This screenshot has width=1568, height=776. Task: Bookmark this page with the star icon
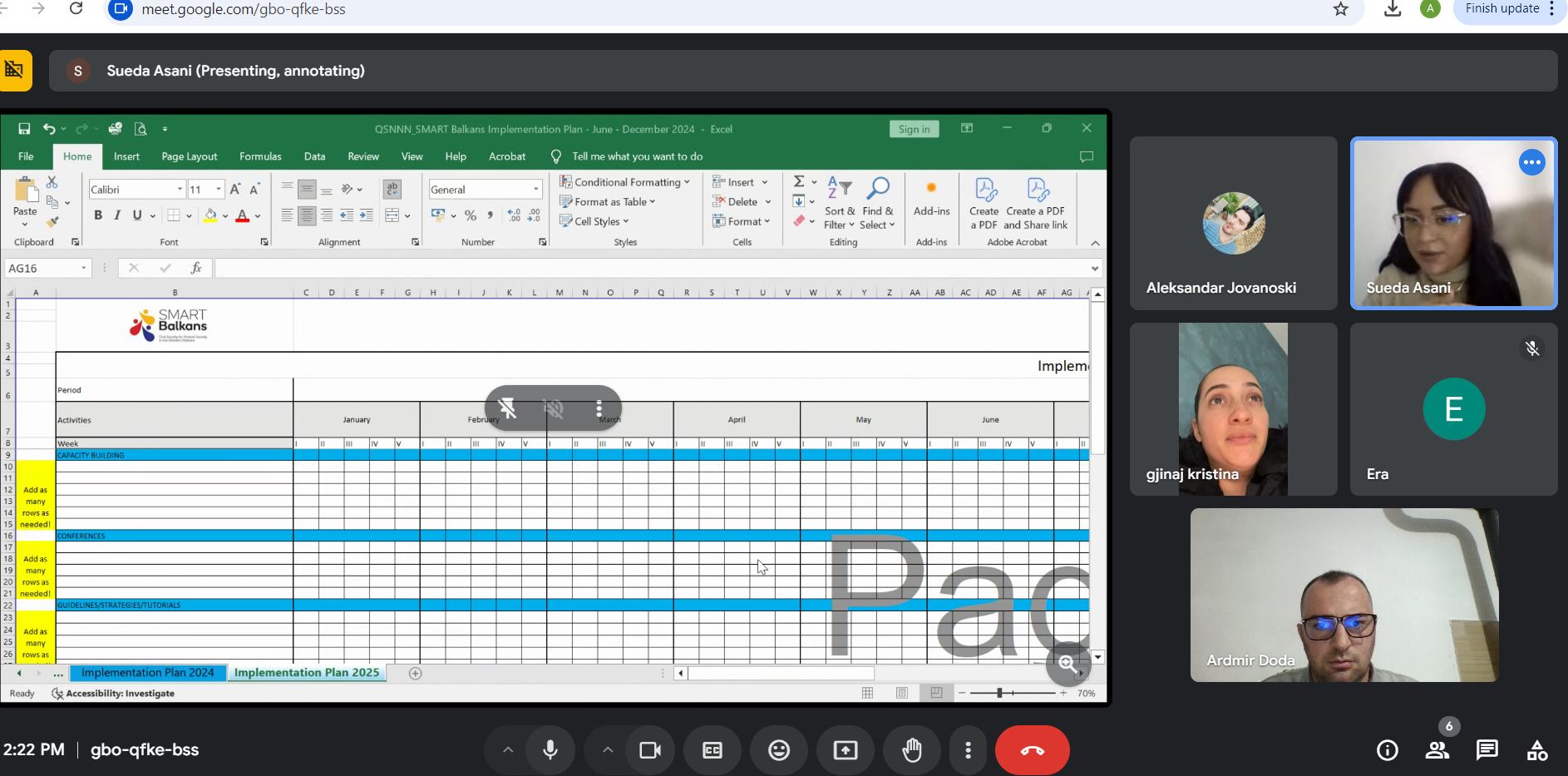click(x=1340, y=9)
